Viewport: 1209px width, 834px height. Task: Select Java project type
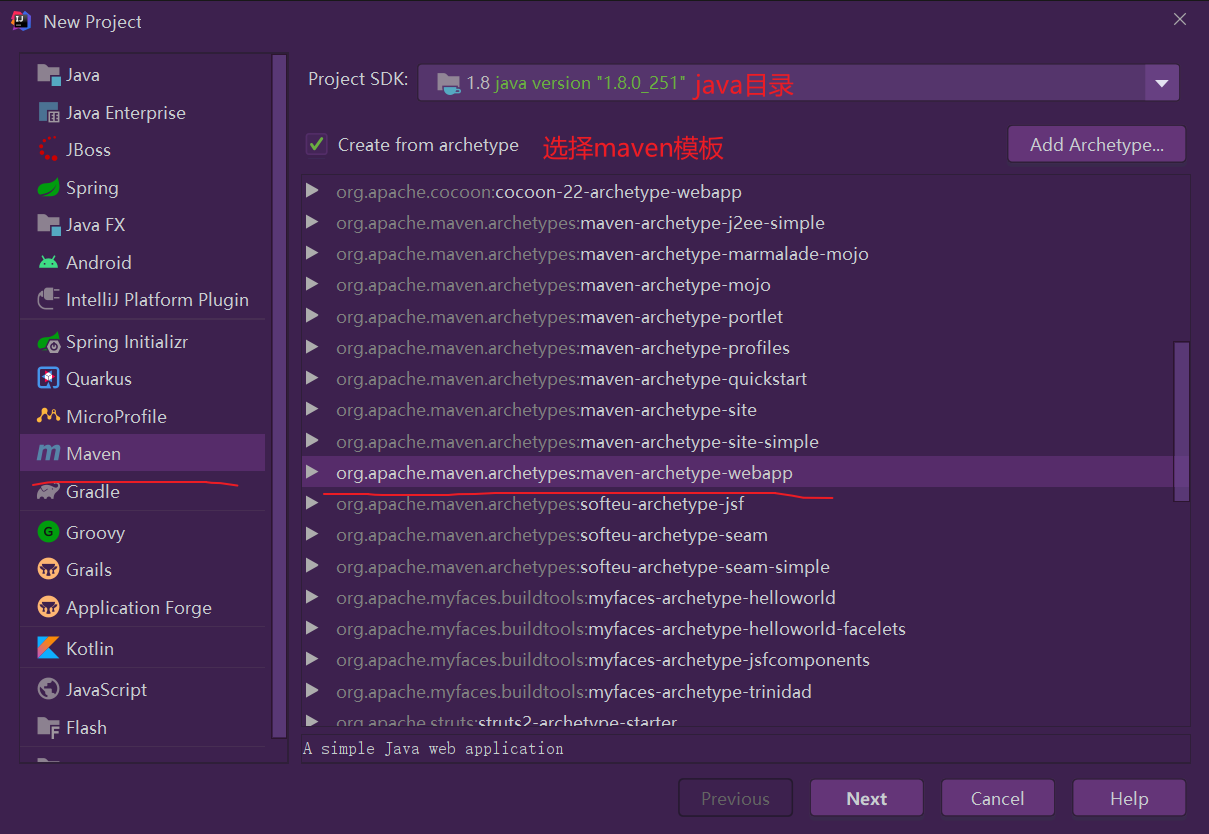tap(143, 75)
